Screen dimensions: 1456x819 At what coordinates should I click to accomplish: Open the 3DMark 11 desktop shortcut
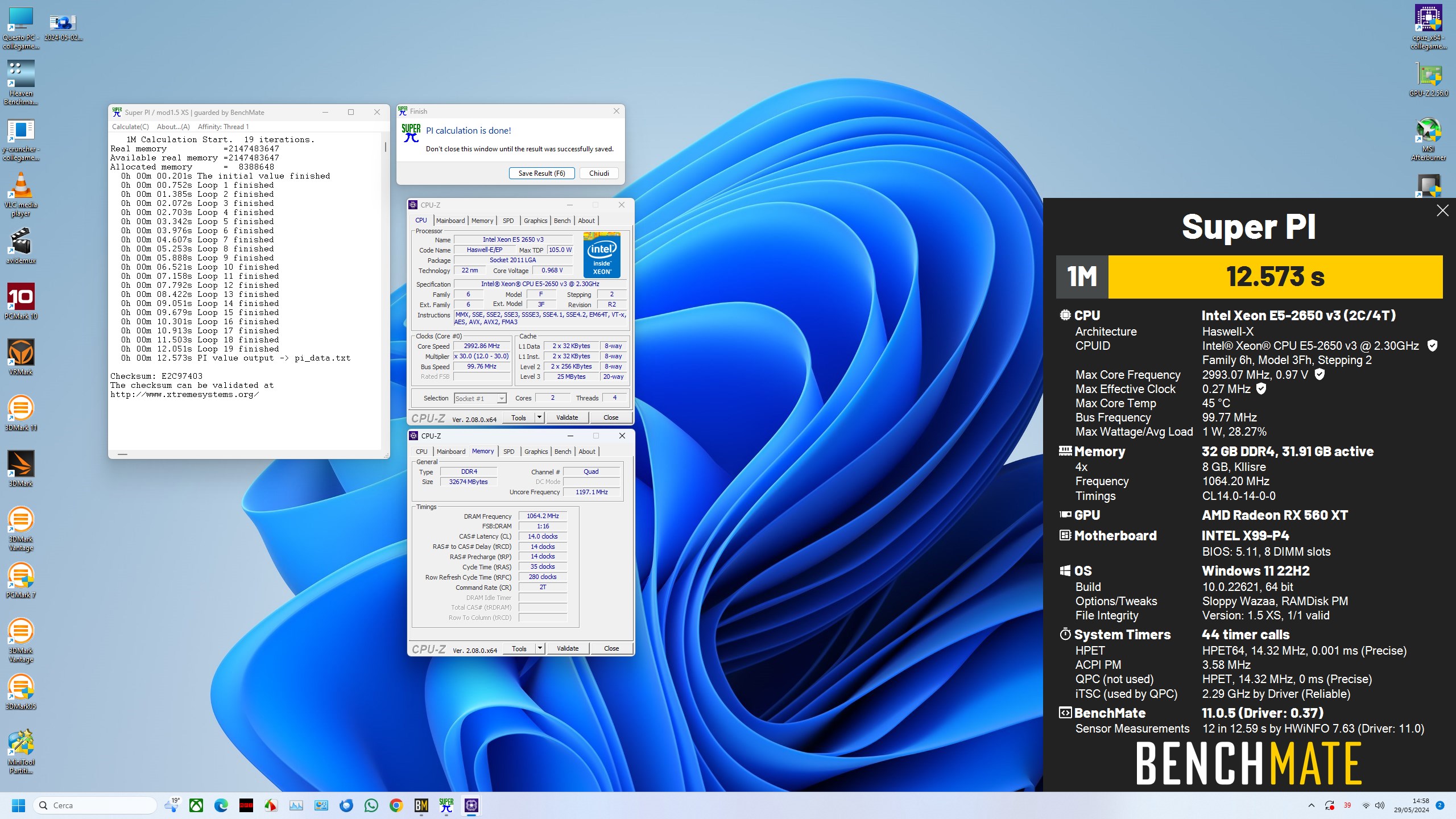21,413
